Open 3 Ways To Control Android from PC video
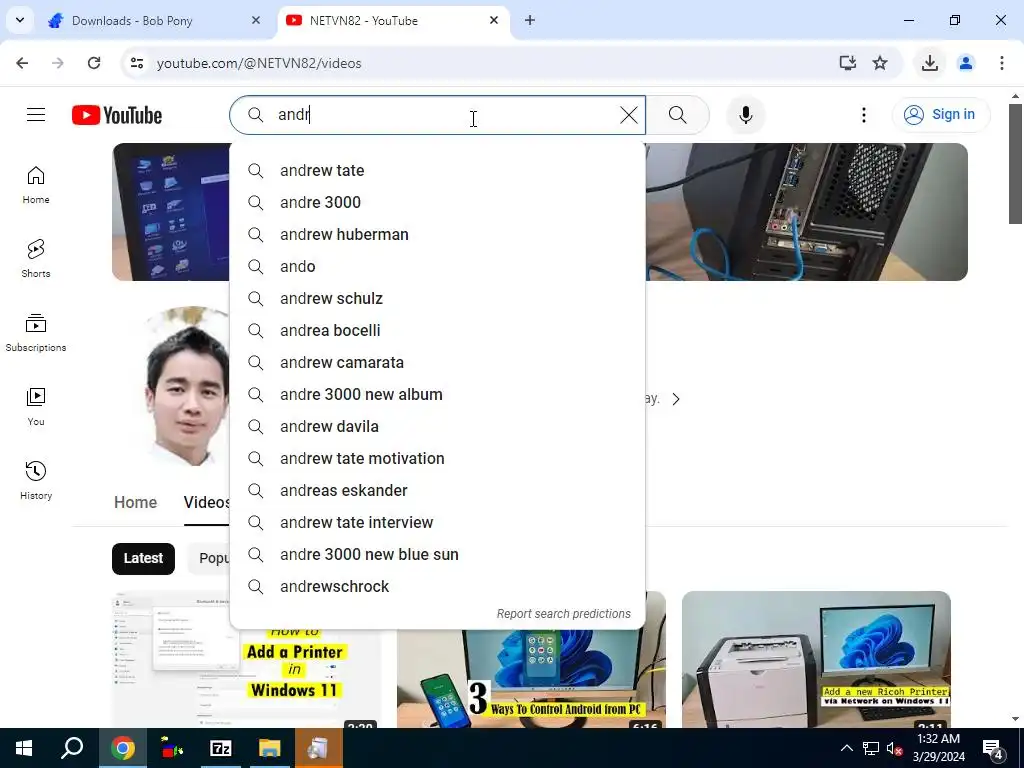This screenshot has width=1024, height=768. pyautogui.click(x=531, y=679)
